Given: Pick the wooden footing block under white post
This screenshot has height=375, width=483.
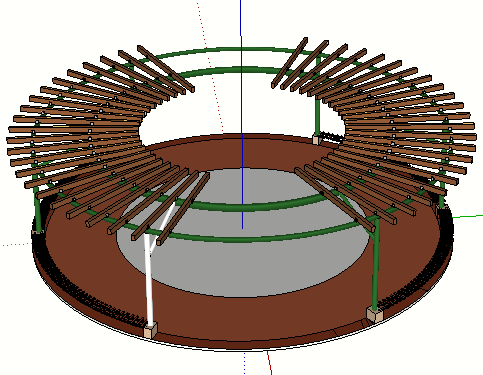Looking at the screenshot, I should tap(150, 331).
